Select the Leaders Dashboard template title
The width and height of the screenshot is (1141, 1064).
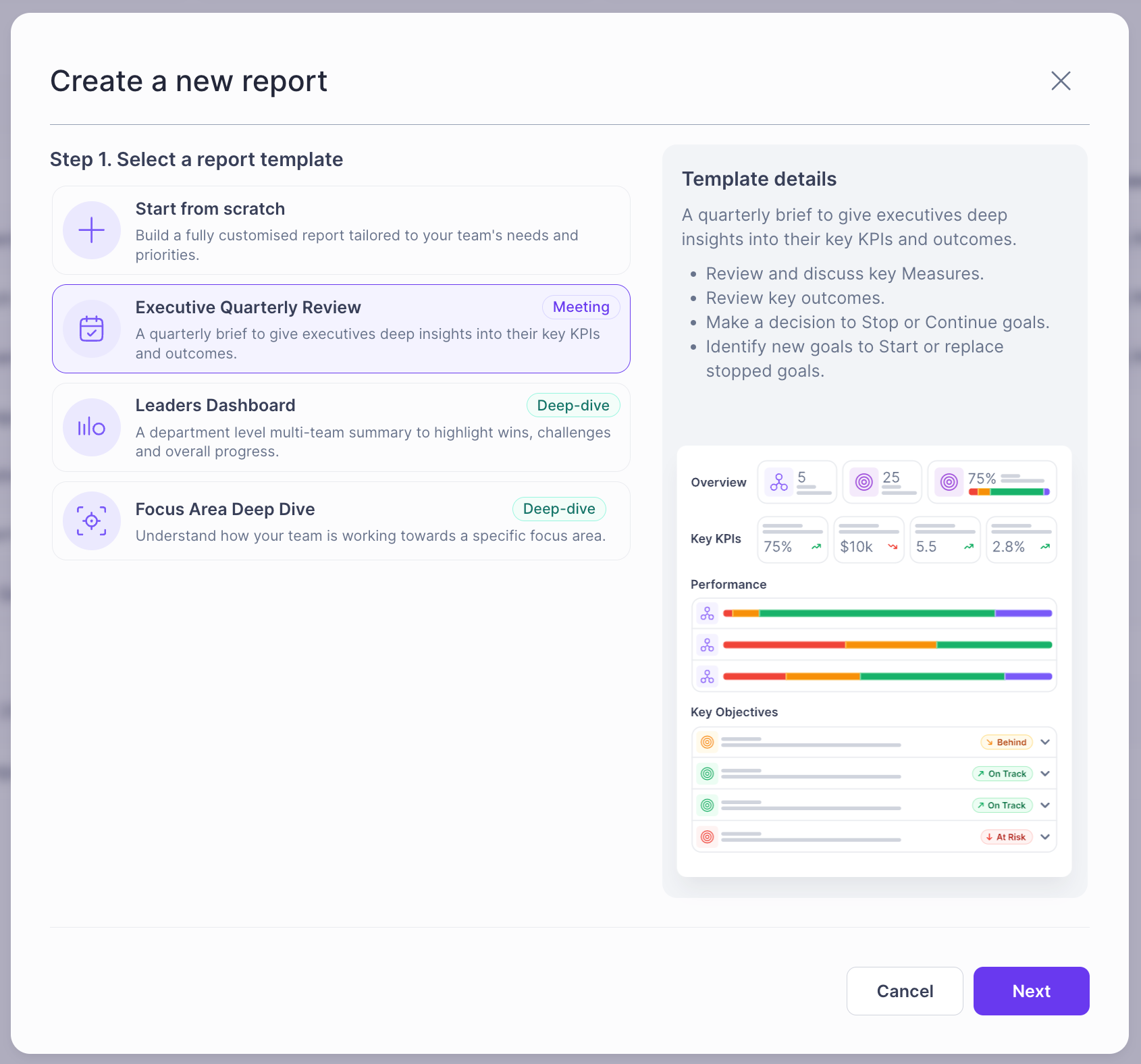coord(215,405)
